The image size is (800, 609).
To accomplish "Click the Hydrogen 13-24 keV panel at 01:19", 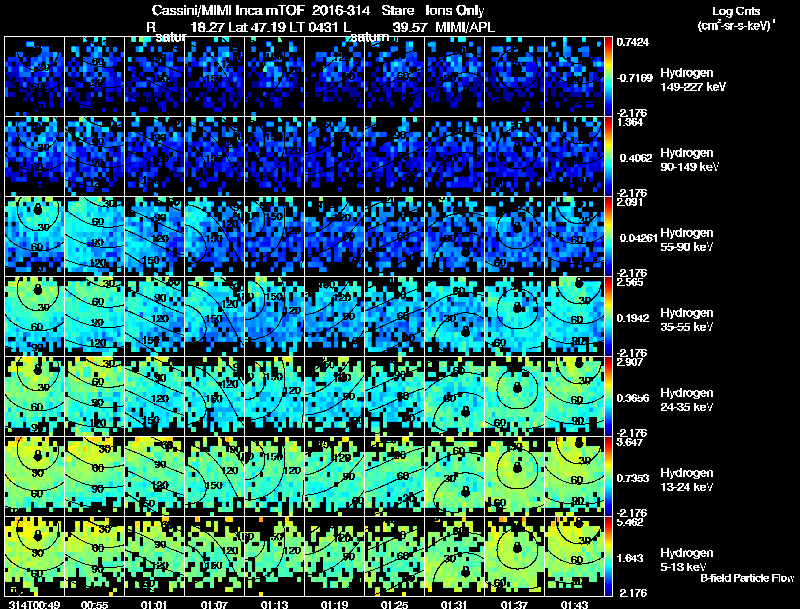I will point(334,477).
